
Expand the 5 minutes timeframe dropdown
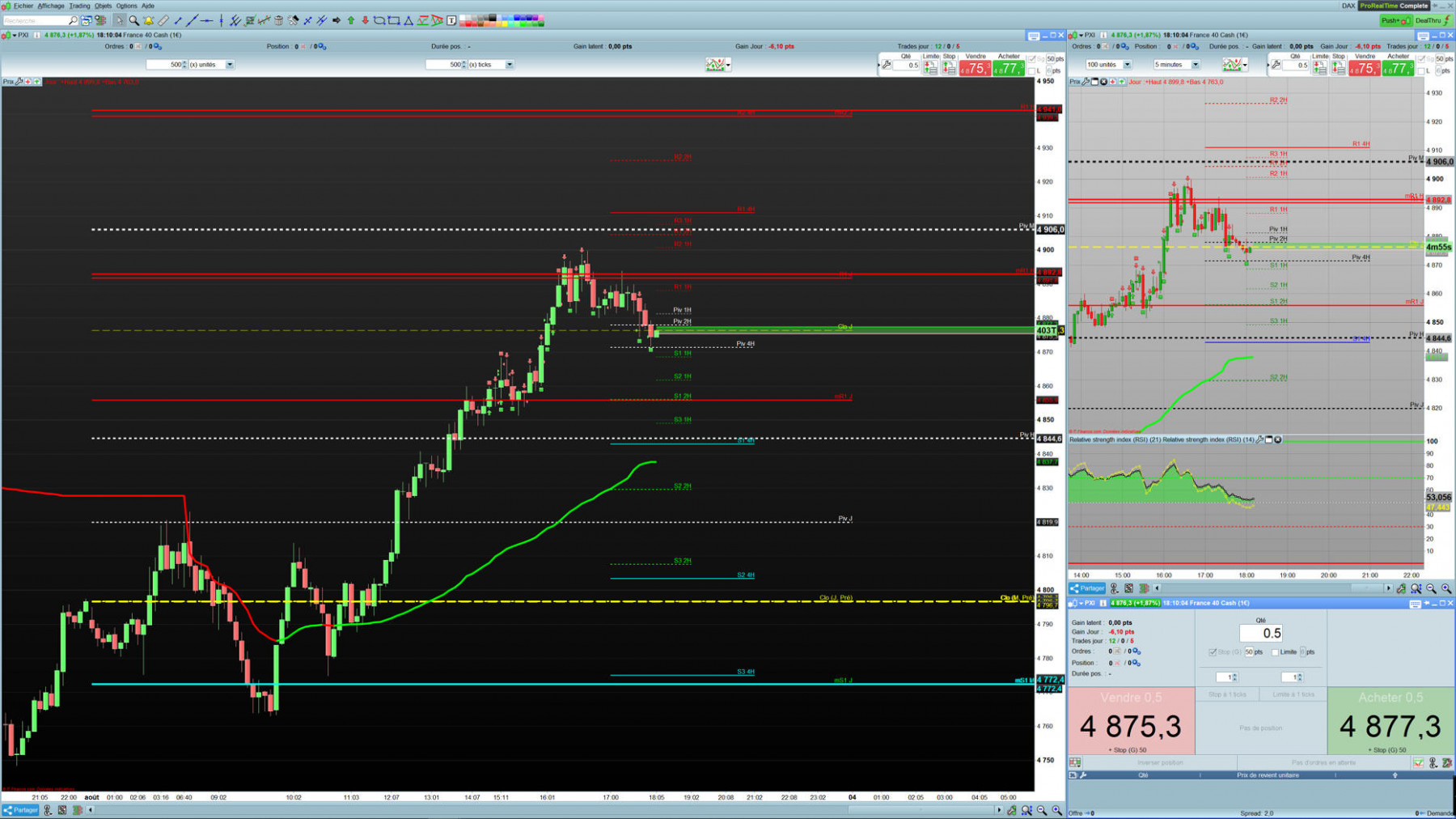click(1196, 65)
